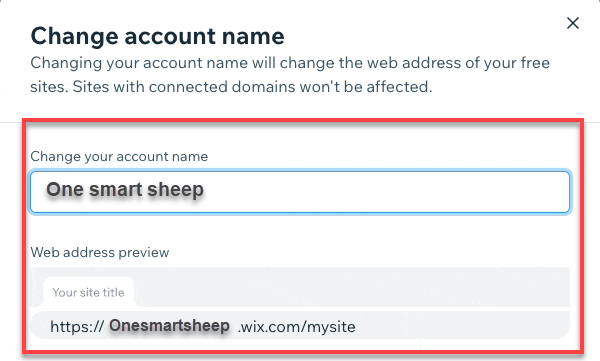600x361 pixels.
Task: Select the 'One smart sheep' text
Action: click(125, 189)
